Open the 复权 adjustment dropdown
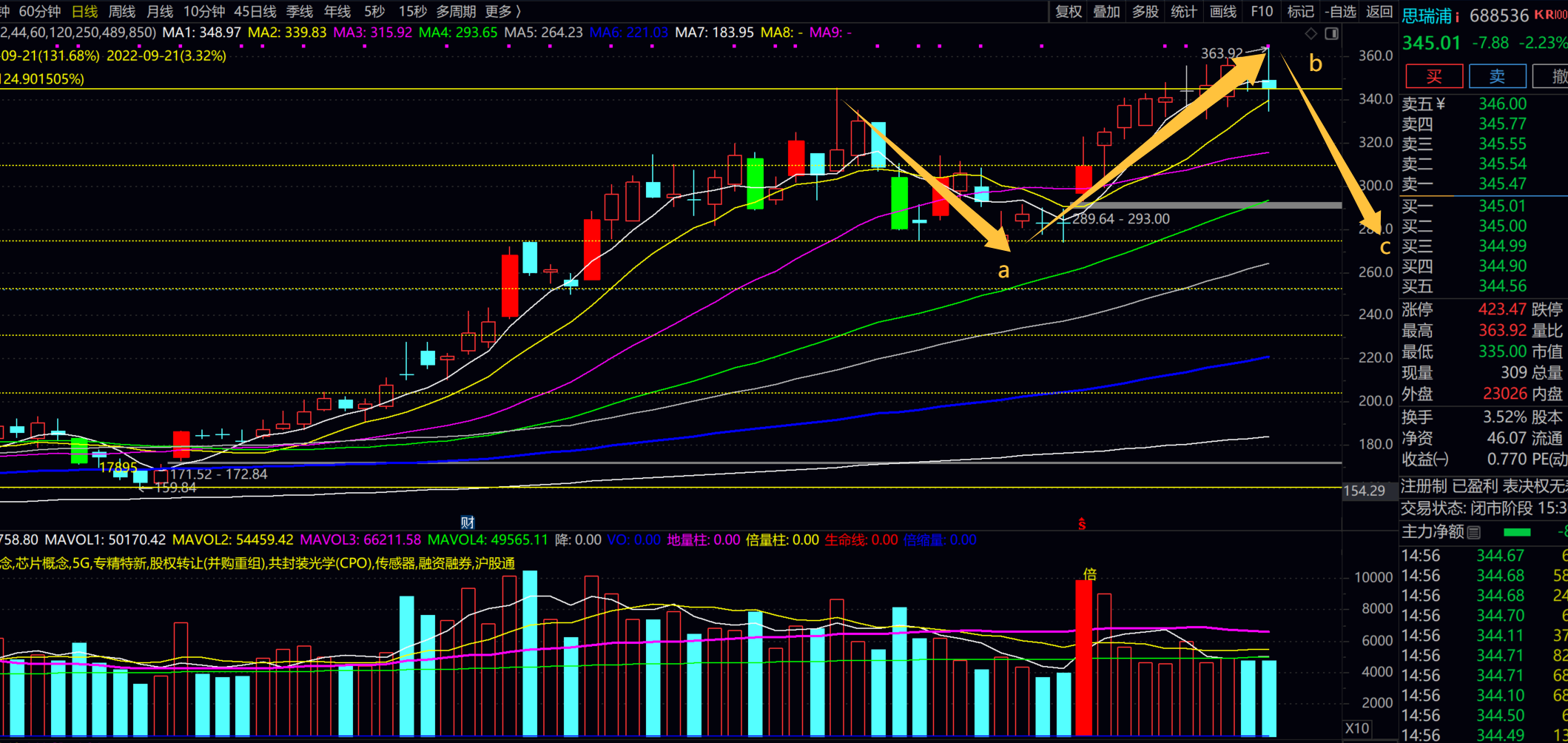 click(x=1069, y=11)
